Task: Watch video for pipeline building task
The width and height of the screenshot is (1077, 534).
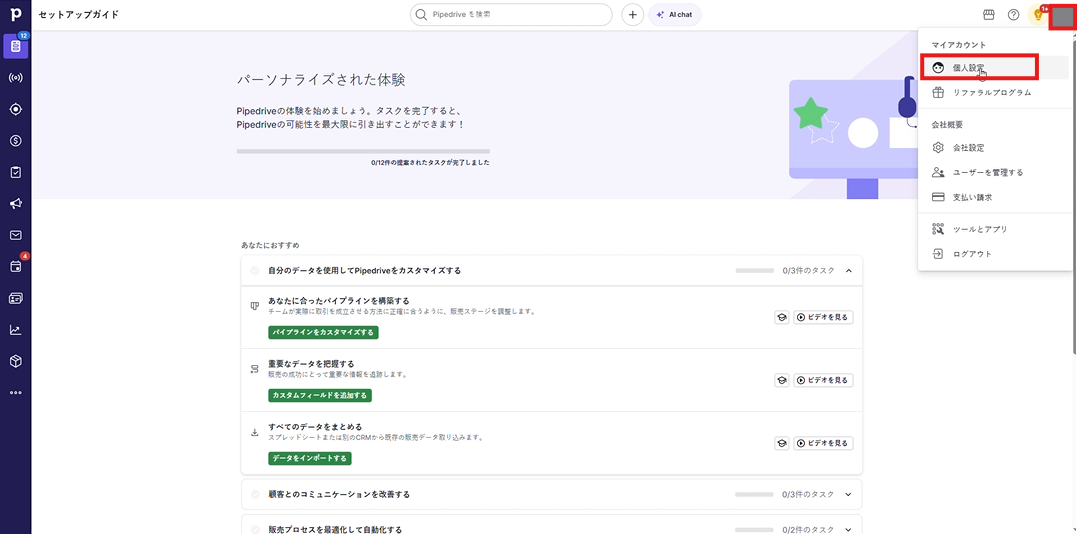Action: (823, 318)
